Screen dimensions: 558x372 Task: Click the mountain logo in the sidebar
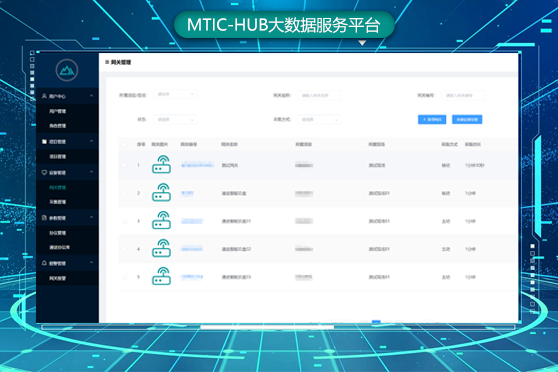pos(67,70)
